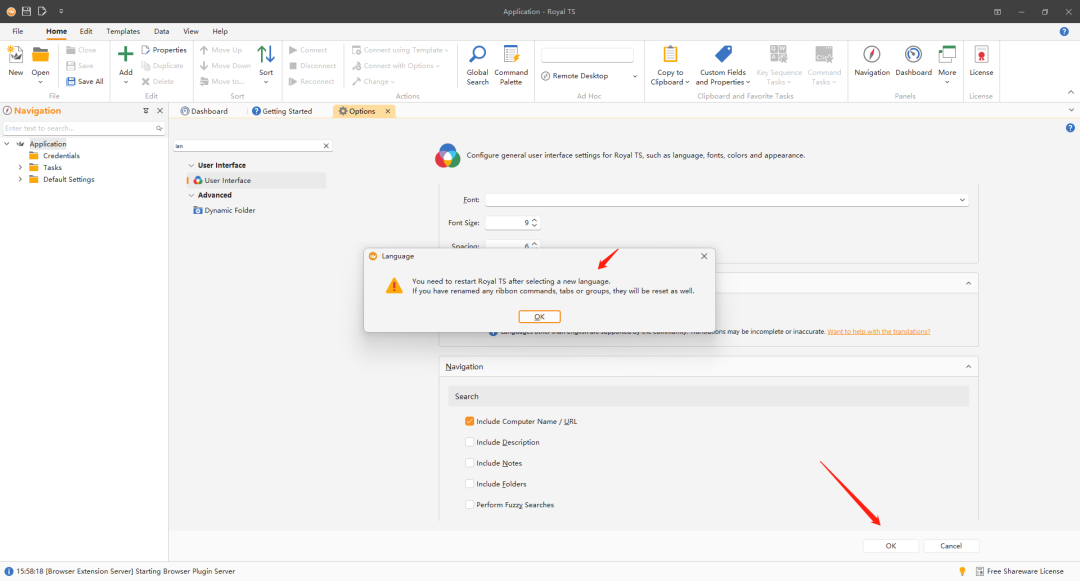Image resolution: width=1080 pixels, height=581 pixels.
Task: Switch to the Dashboard document tab
Action: point(204,112)
